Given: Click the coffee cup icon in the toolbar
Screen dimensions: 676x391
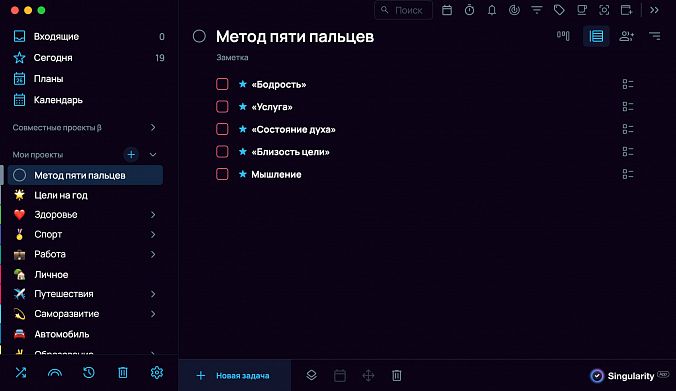Looking at the screenshot, I should coord(582,10).
